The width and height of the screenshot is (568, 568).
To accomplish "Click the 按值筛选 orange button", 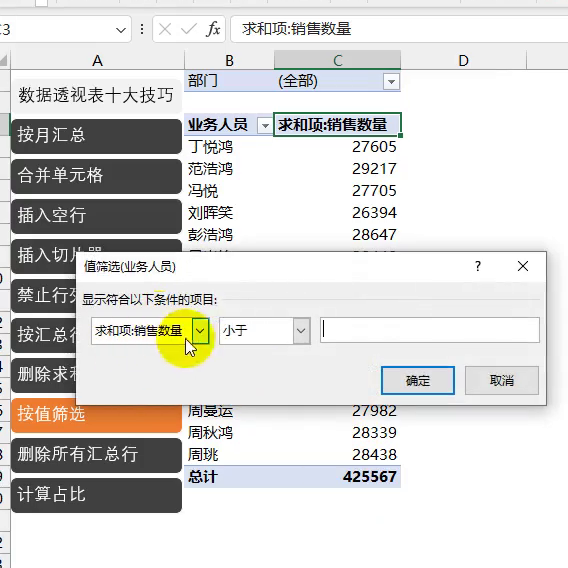I will tap(96, 415).
